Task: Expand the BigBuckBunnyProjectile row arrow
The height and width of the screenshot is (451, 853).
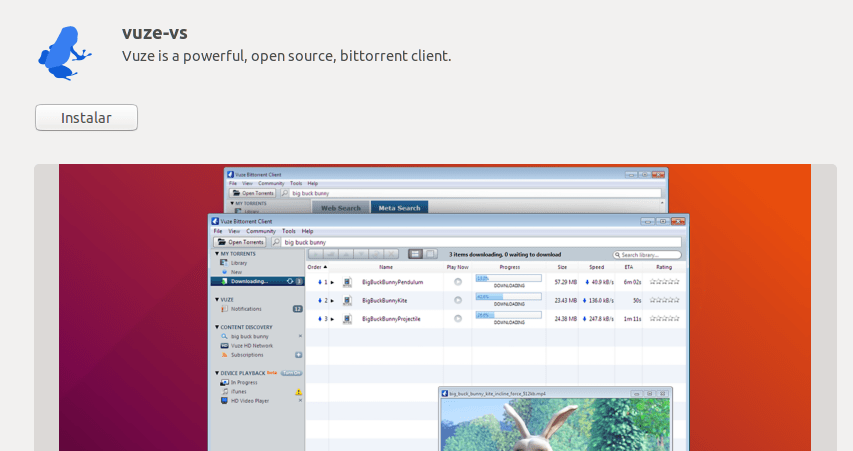Action: (332, 319)
